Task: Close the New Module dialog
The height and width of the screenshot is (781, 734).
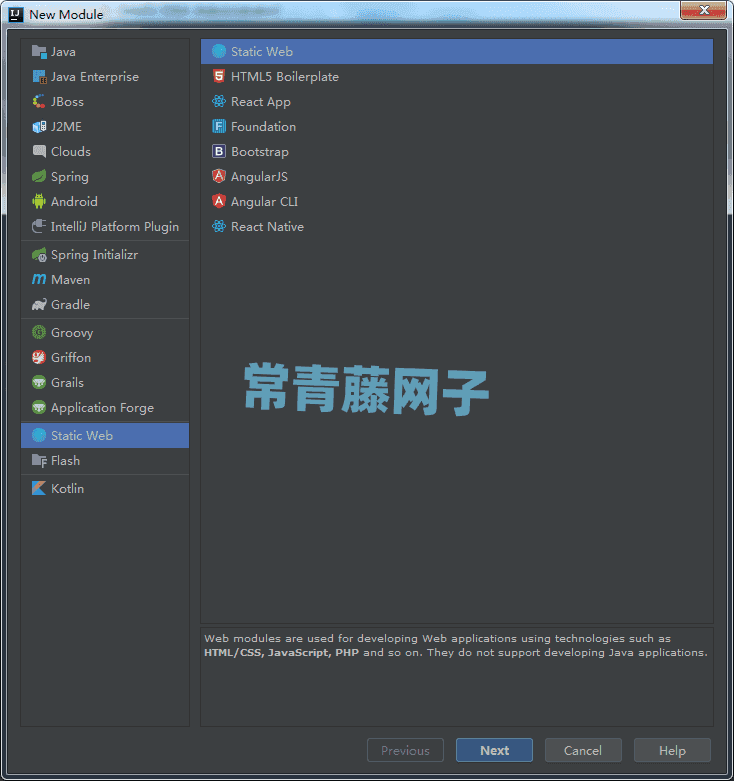Action: pyautogui.click(x=704, y=10)
